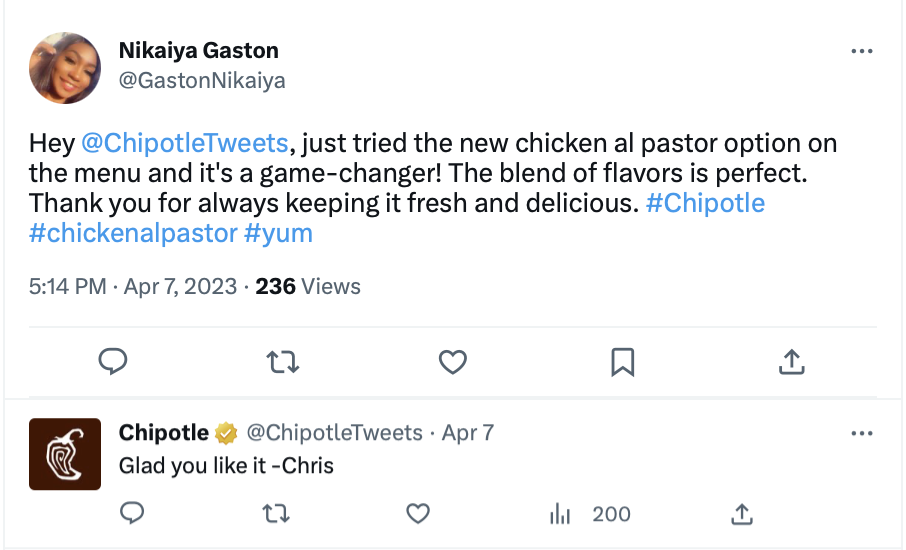Bookmark the main tweet
The height and width of the screenshot is (550, 906).
click(622, 362)
